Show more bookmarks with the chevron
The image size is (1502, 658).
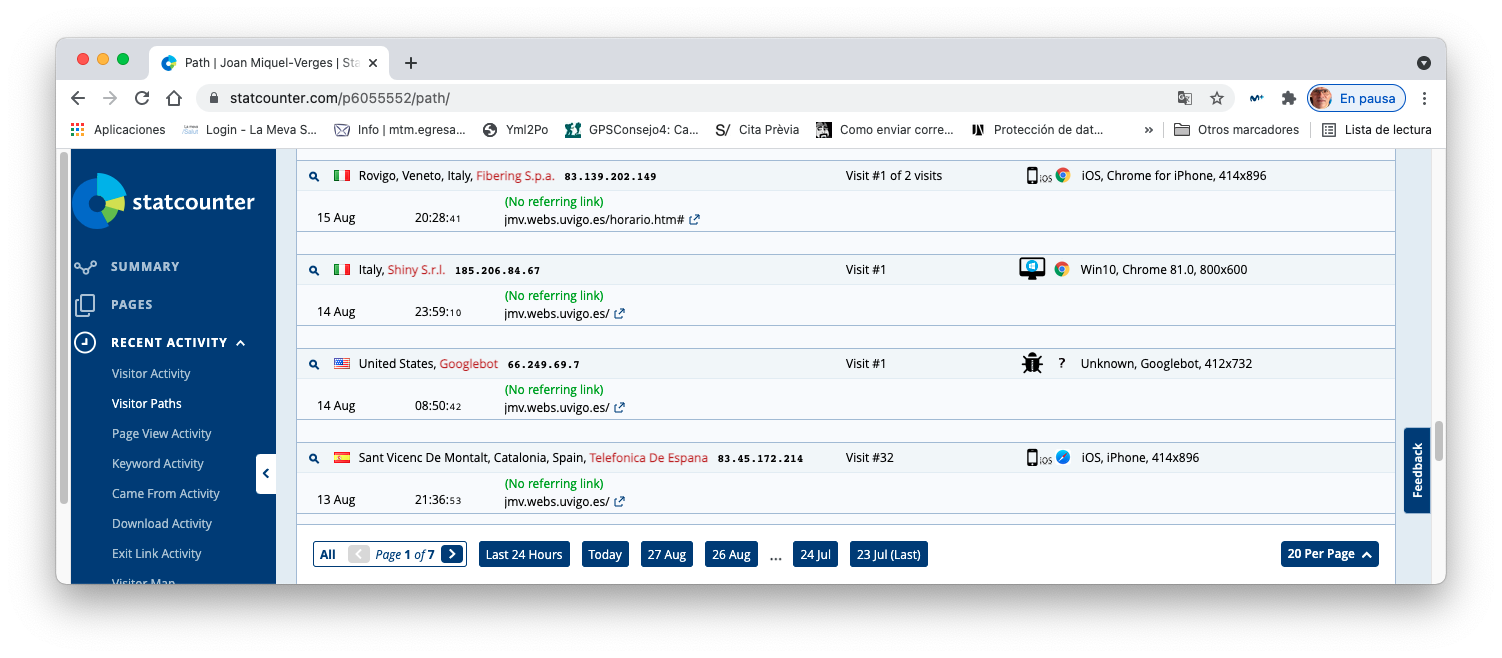[x=1149, y=130]
